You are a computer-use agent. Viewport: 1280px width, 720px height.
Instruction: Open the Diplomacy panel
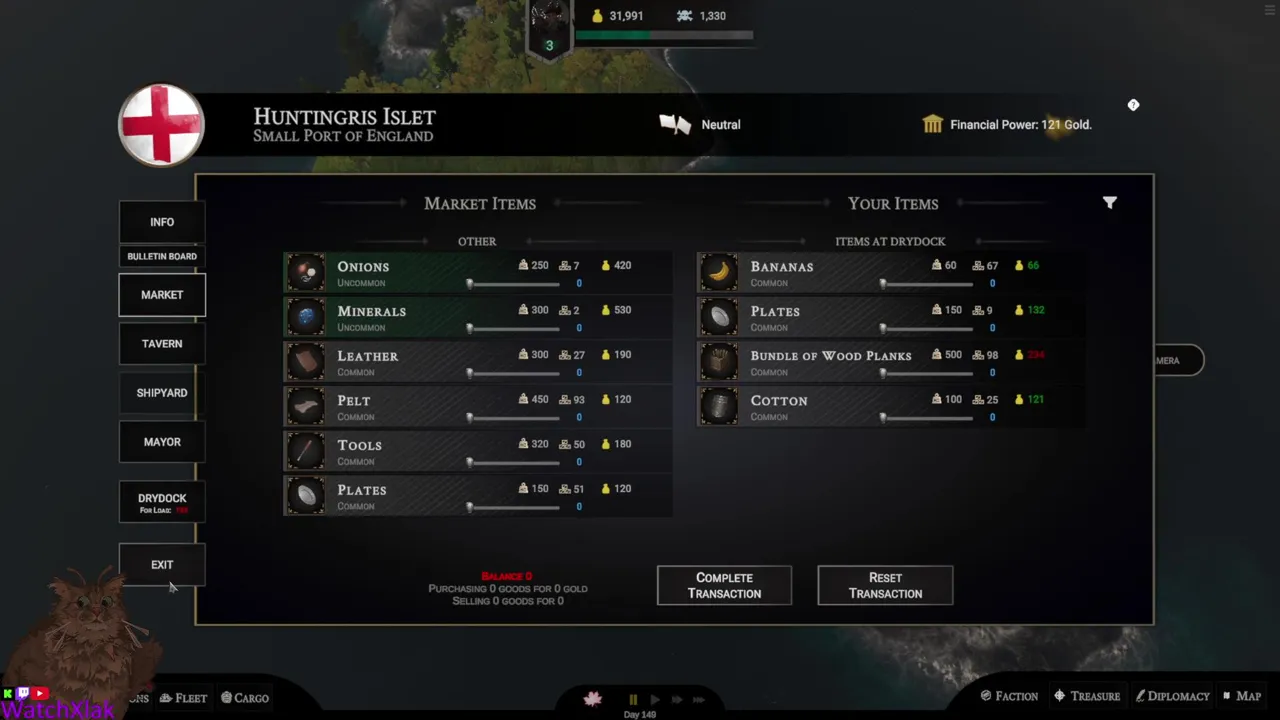coord(1172,696)
